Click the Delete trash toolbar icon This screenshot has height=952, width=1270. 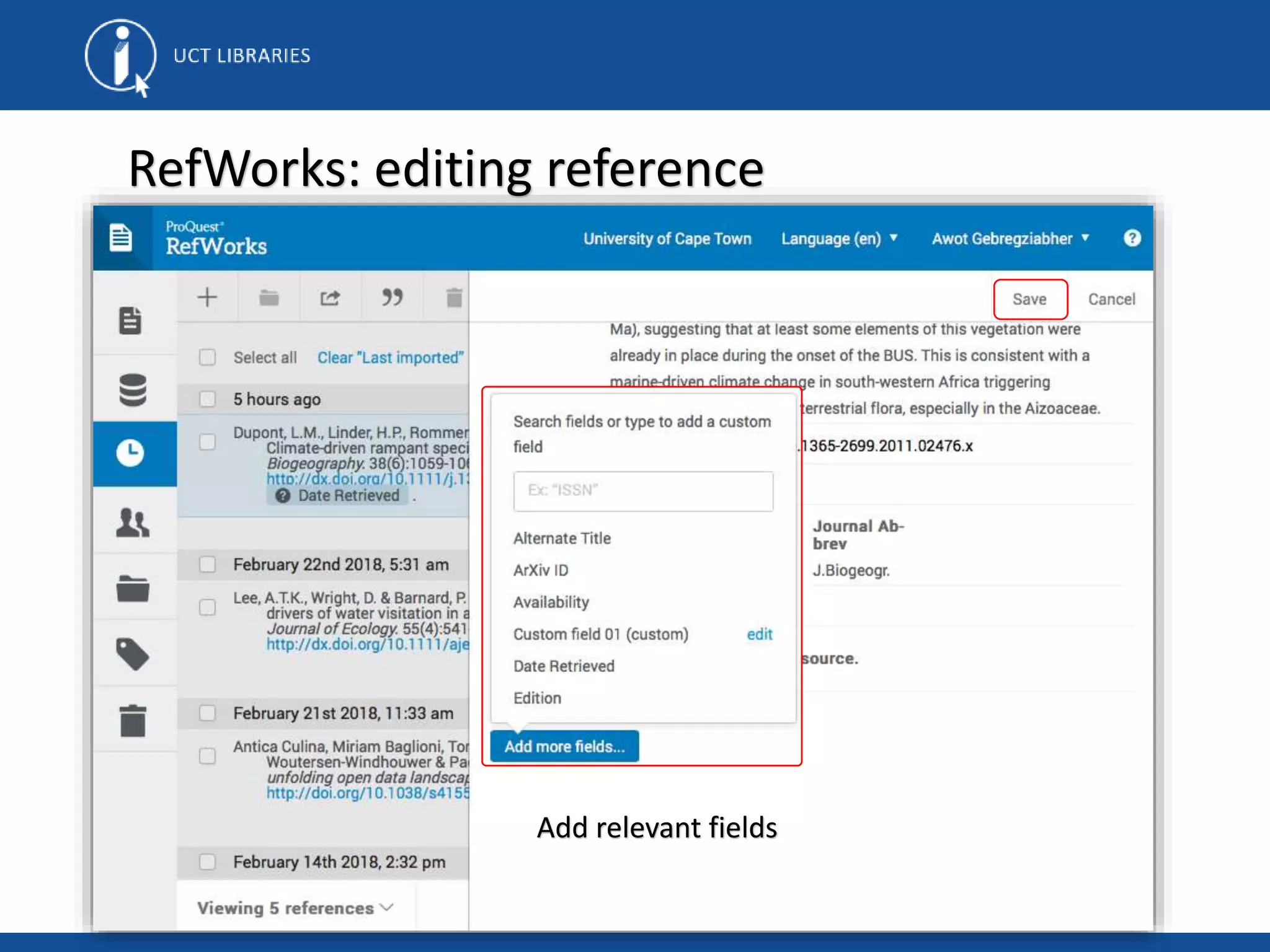454,297
